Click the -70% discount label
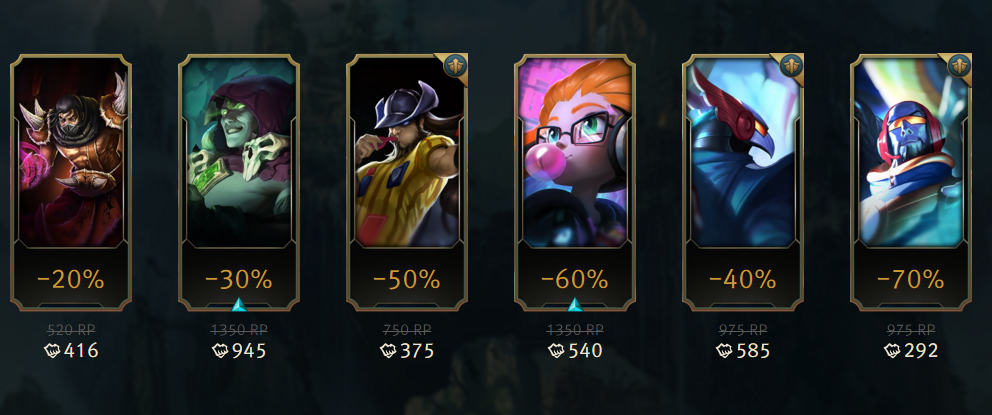The width and height of the screenshot is (992, 415). pyautogui.click(x=910, y=279)
